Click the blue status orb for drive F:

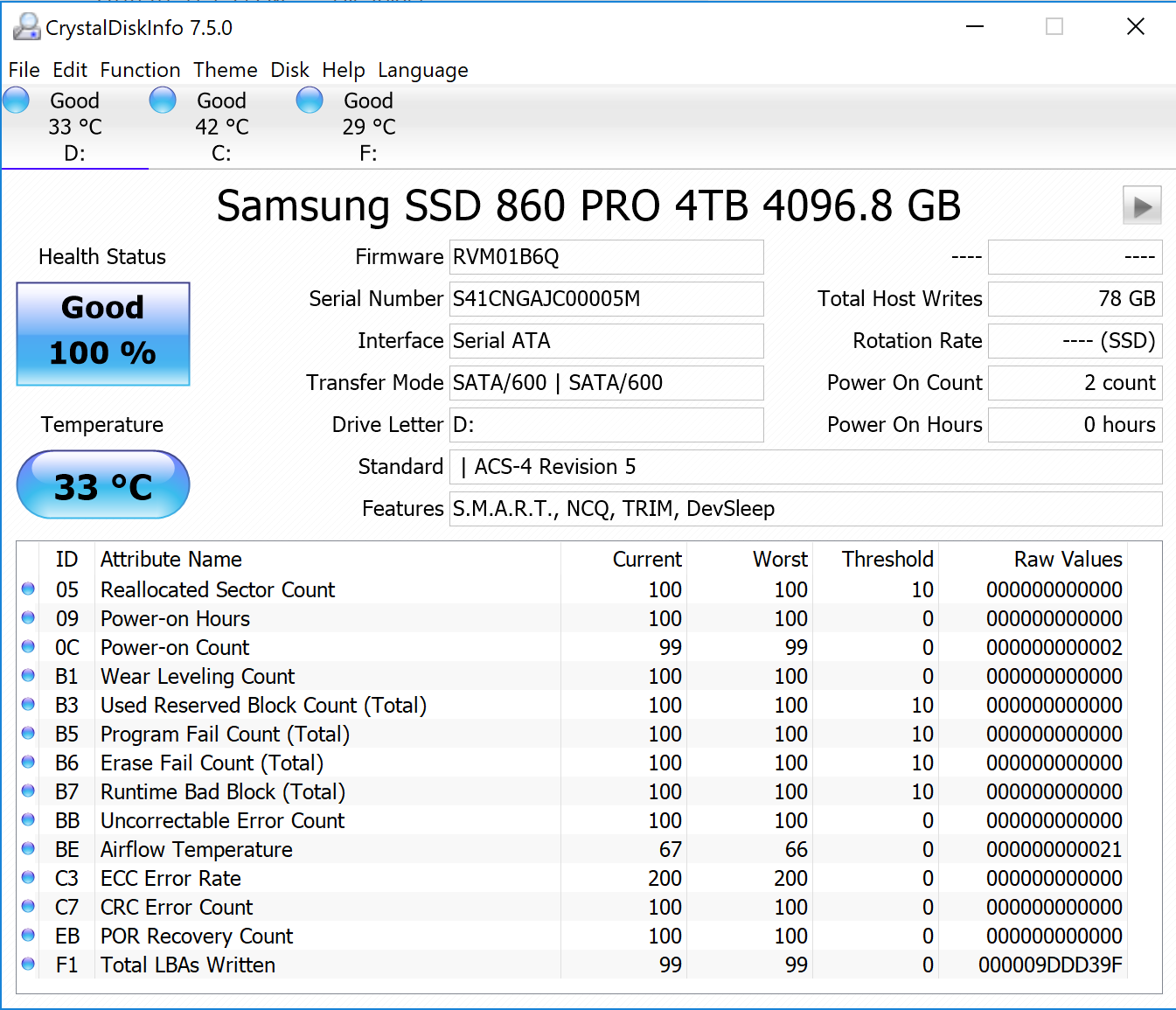pyautogui.click(x=310, y=101)
